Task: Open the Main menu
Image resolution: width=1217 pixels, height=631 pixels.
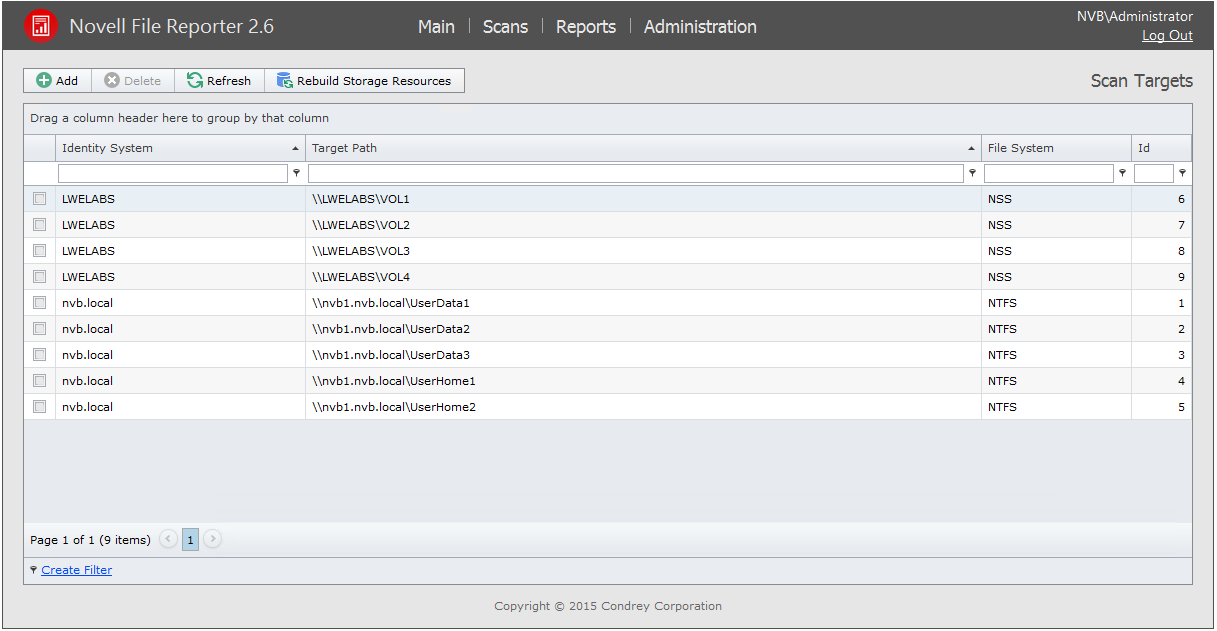Action: click(436, 27)
